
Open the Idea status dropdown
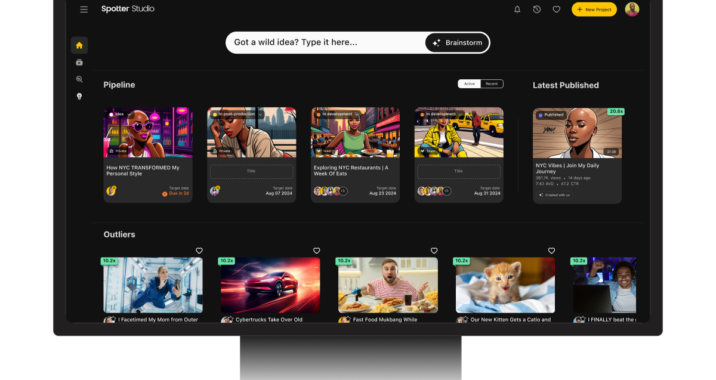pyautogui.click(x=120, y=114)
